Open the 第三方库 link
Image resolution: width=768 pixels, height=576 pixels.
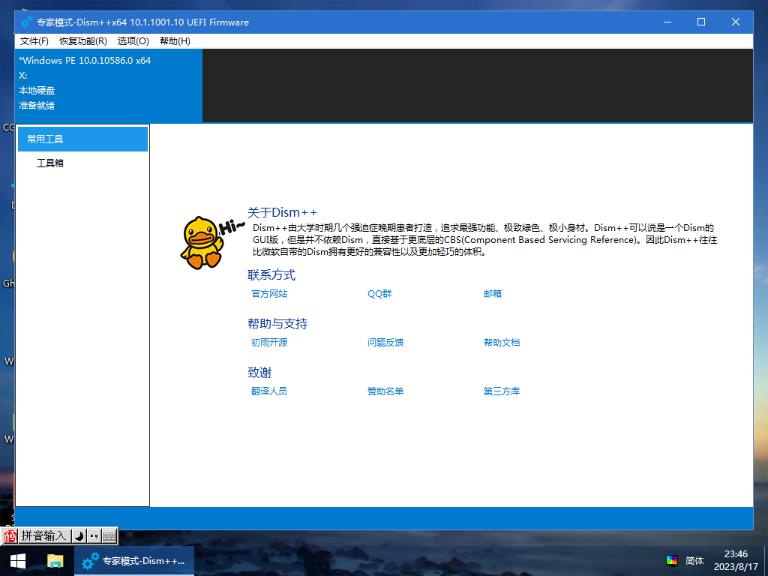[x=502, y=391]
